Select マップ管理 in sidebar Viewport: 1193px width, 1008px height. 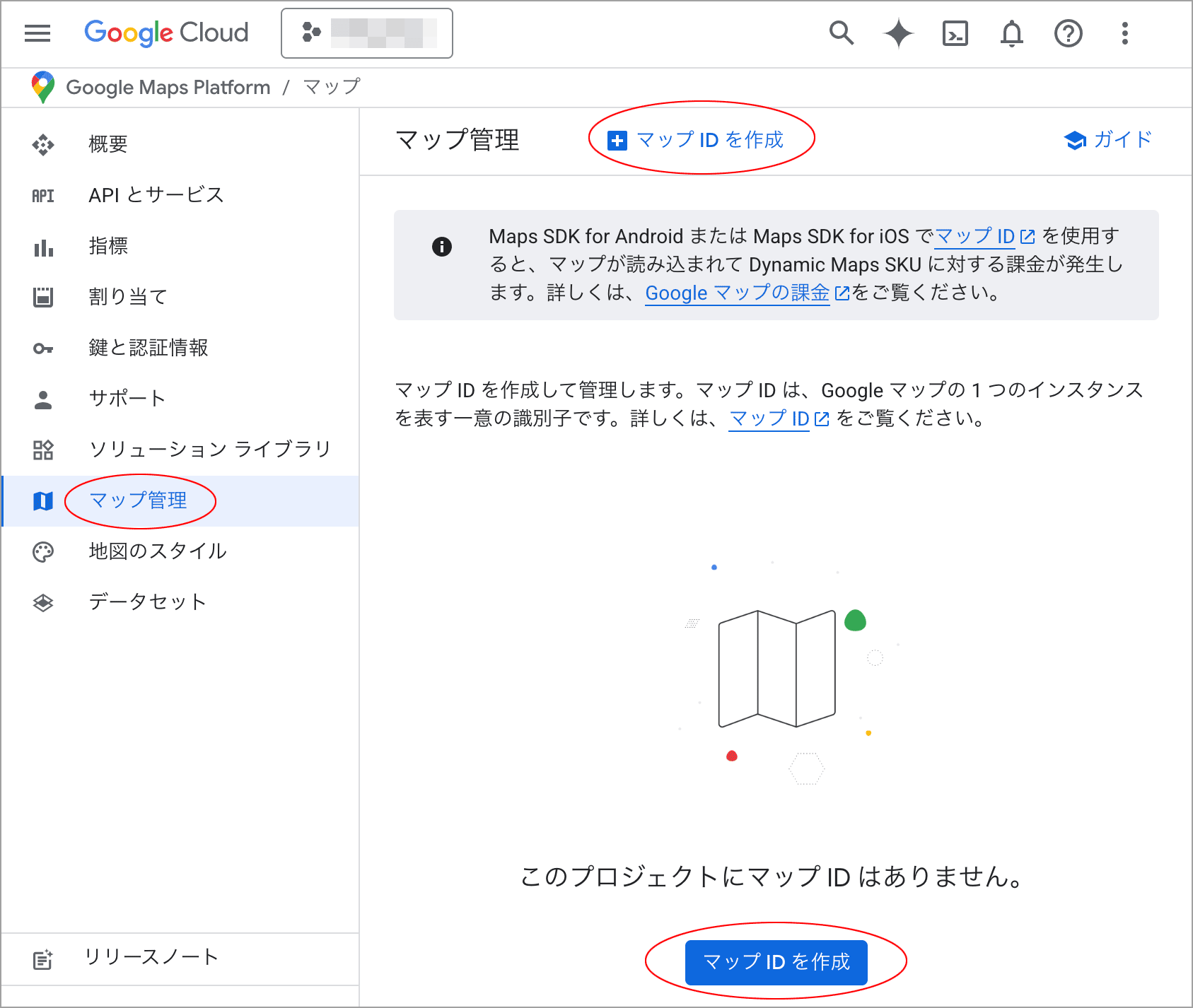pos(139,500)
